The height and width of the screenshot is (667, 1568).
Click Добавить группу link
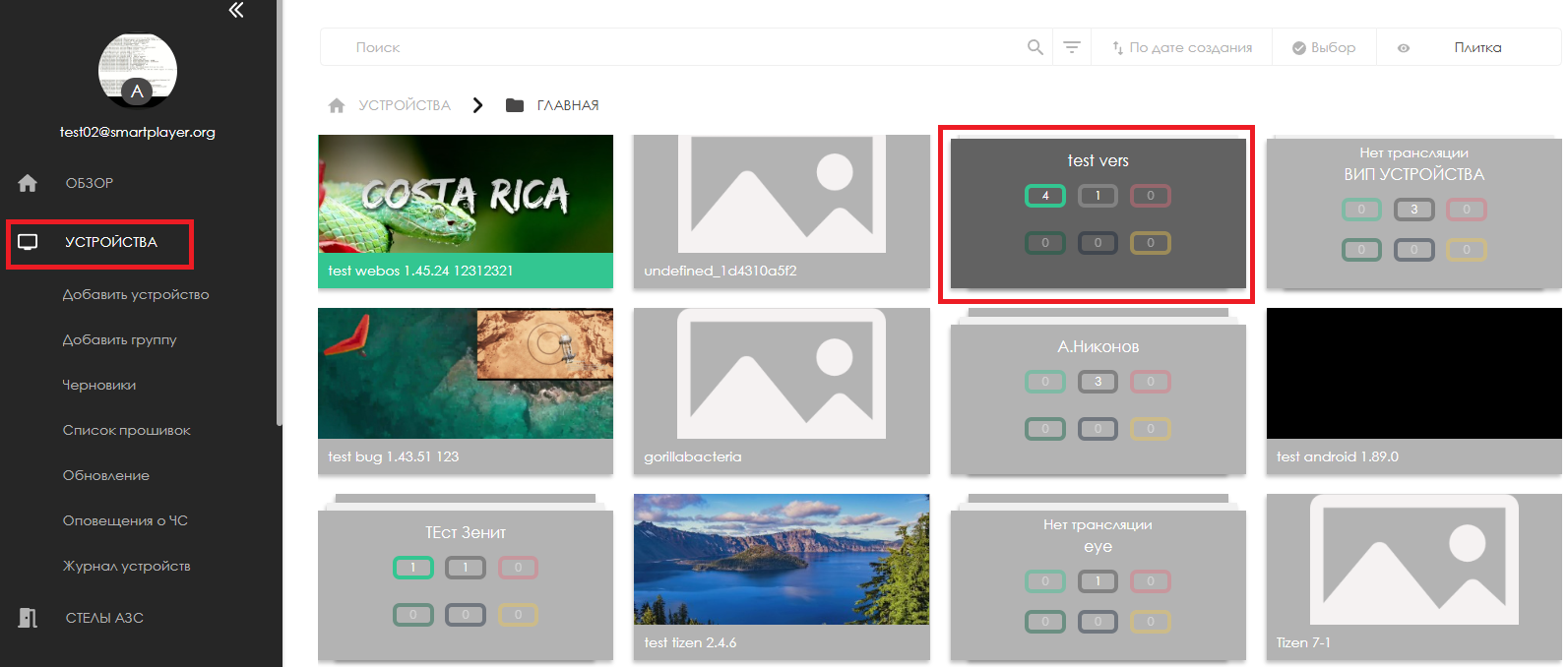[119, 339]
